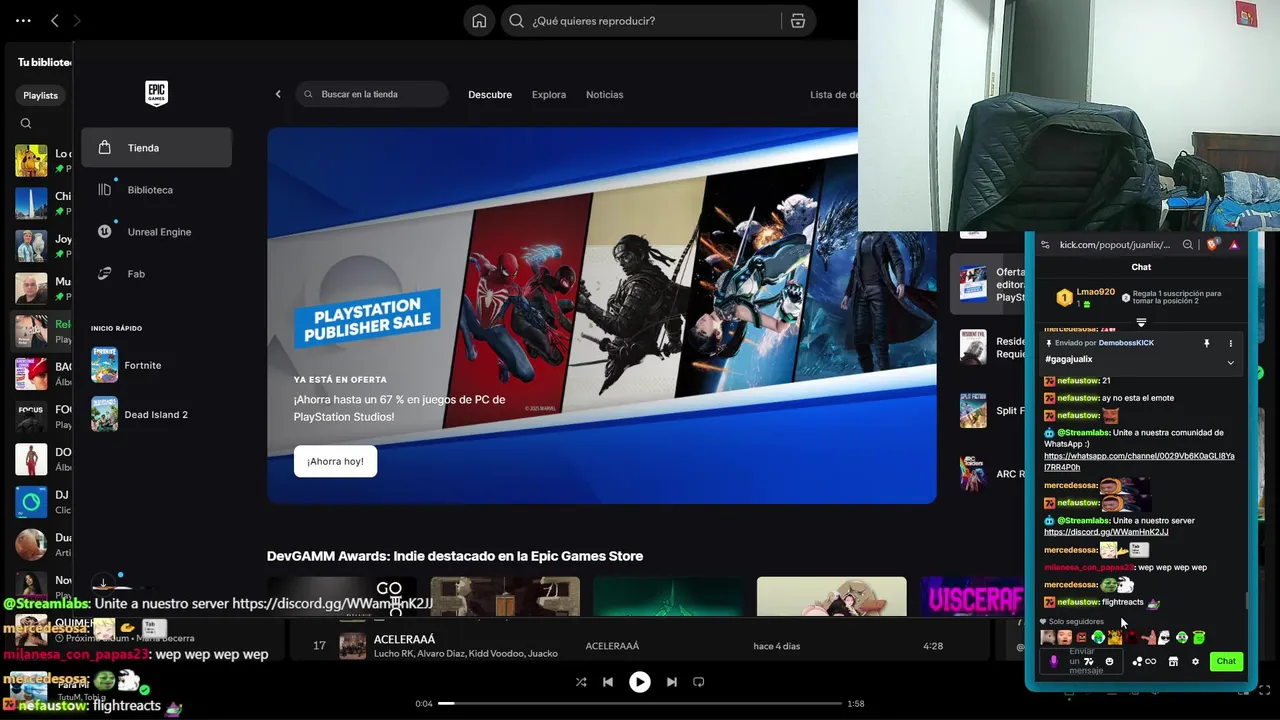
Task: Open WhatsApp channel link in chat
Action: tap(1139, 461)
